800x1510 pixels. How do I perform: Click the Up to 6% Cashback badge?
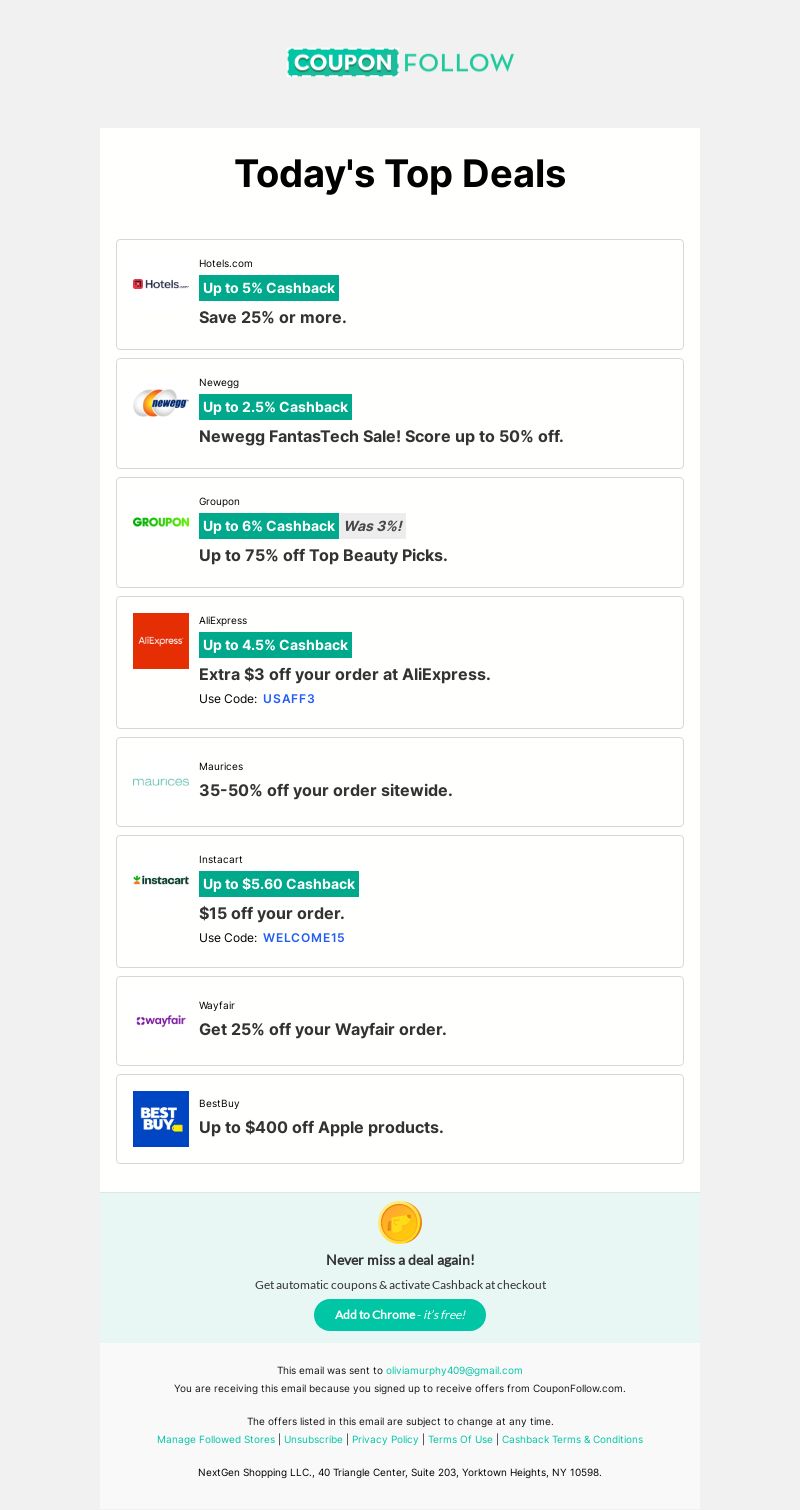[x=269, y=526]
